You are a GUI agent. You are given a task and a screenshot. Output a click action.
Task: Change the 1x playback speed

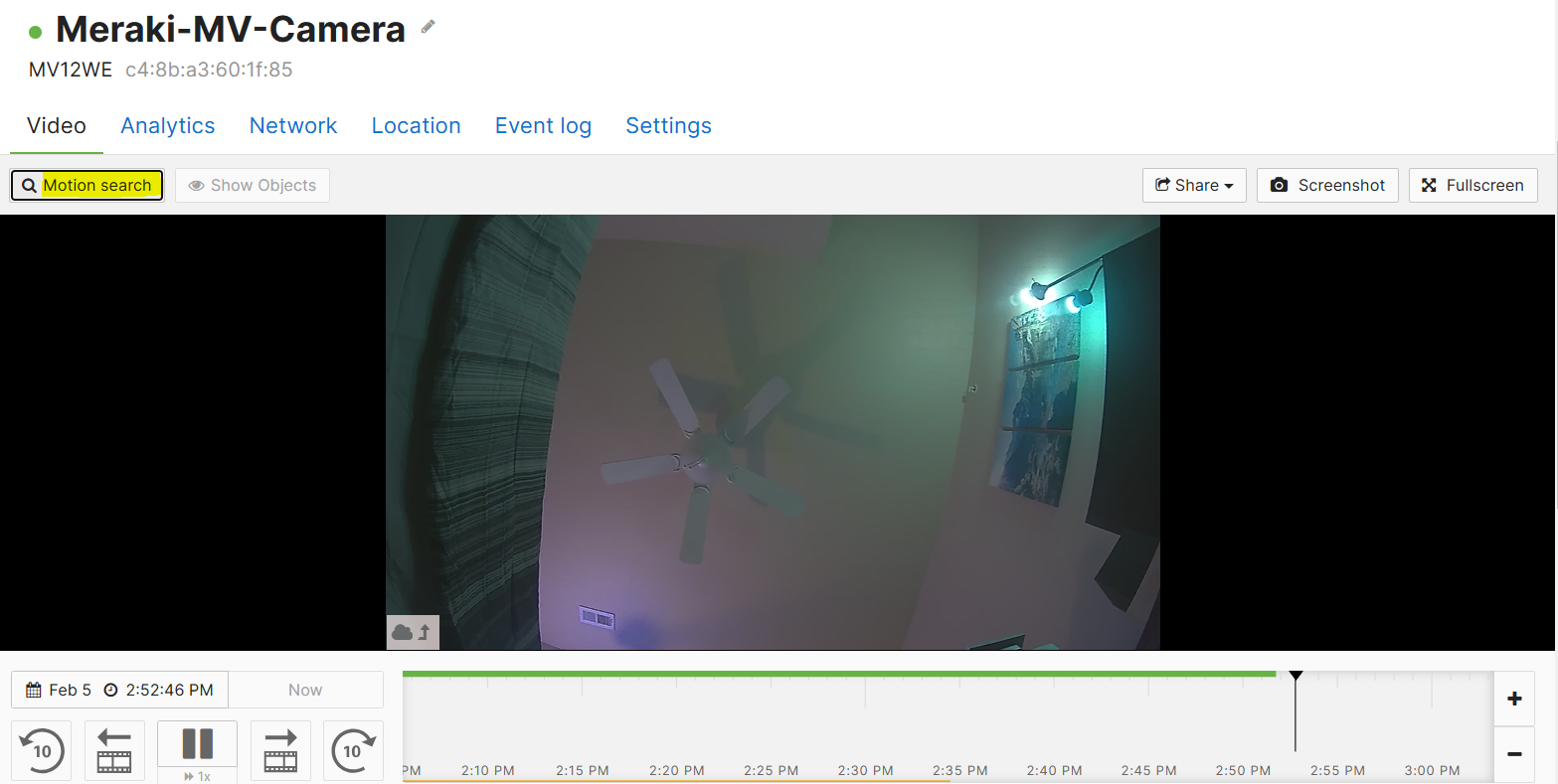pyautogui.click(x=197, y=775)
